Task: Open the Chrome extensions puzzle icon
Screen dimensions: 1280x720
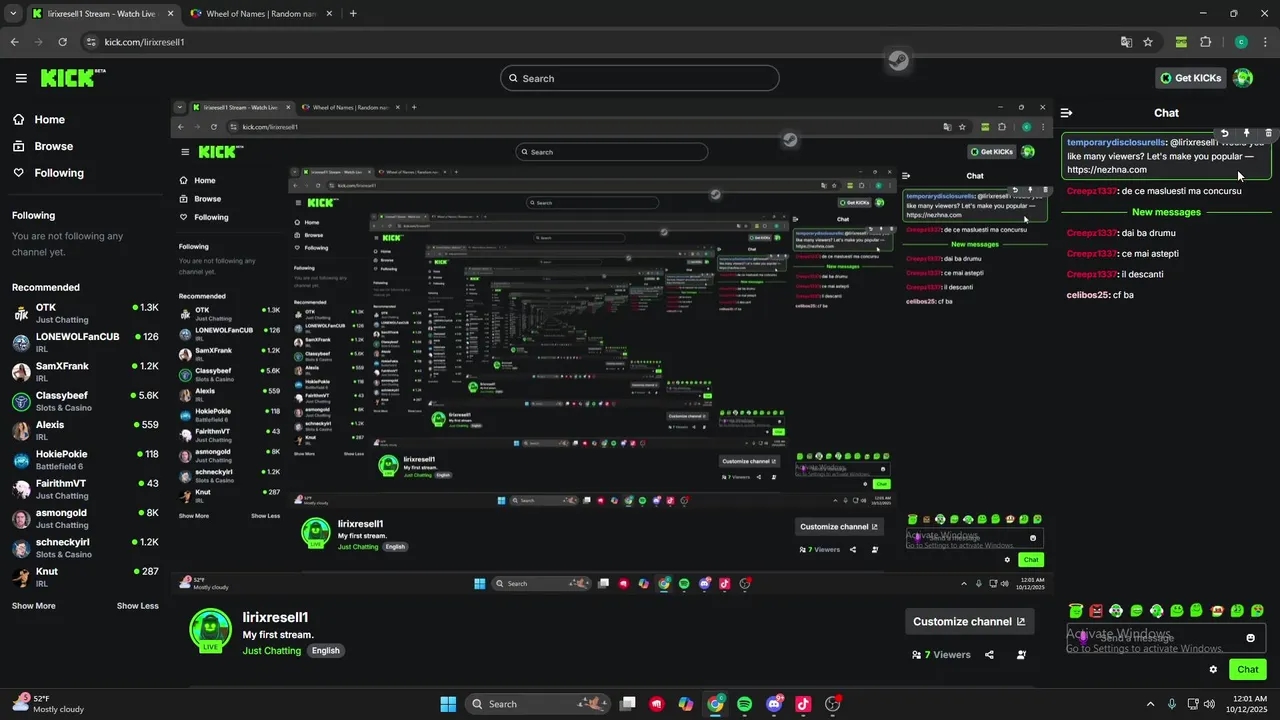Action: click(1205, 42)
